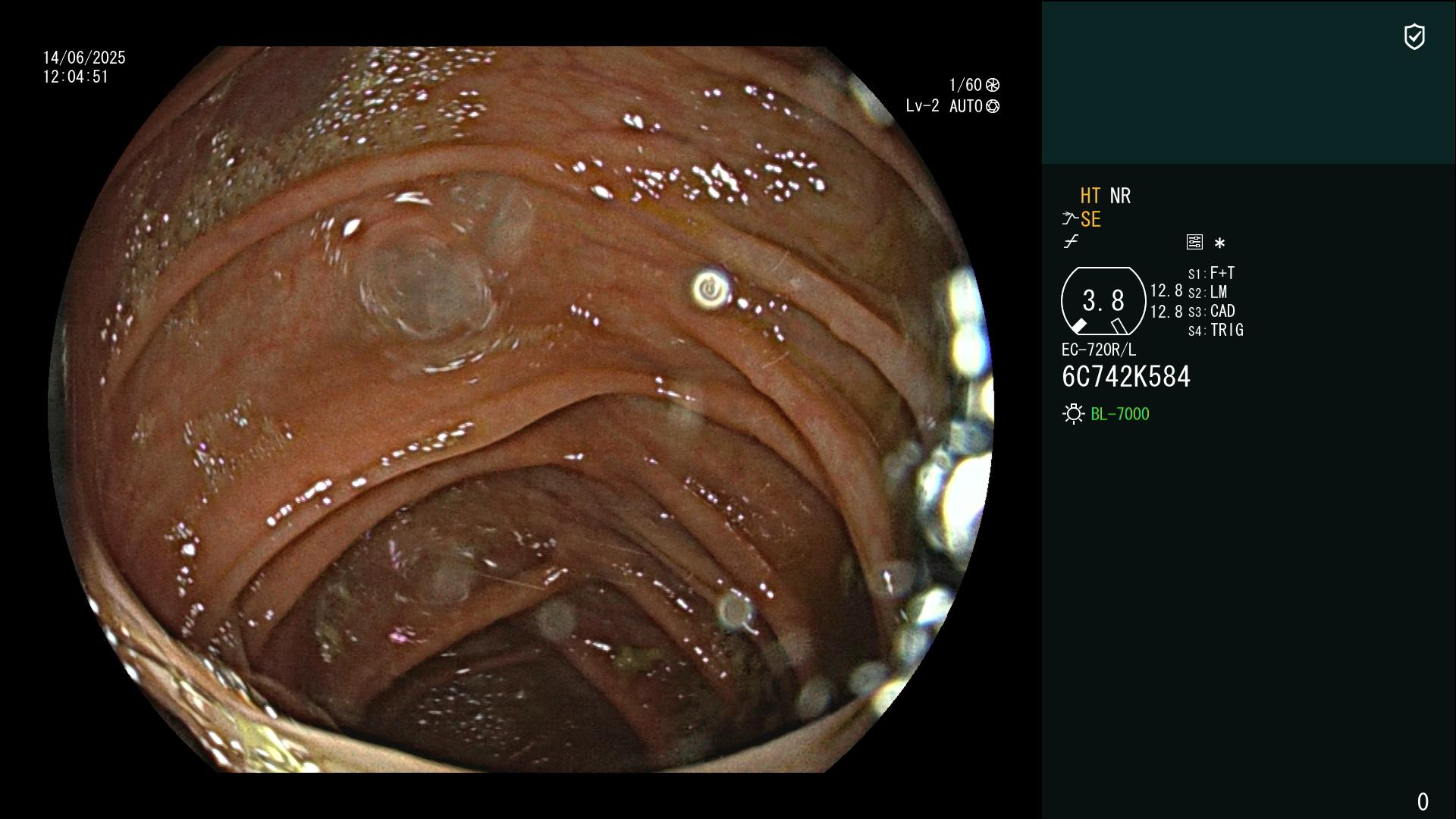Click the image counter 0

click(x=1423, y=802)
